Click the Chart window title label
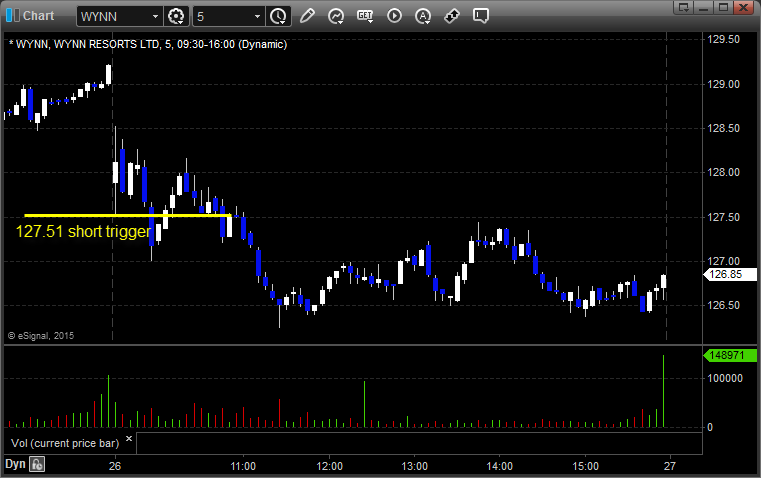This screenshot has height=478, width=761. click(x=39, y=16)
